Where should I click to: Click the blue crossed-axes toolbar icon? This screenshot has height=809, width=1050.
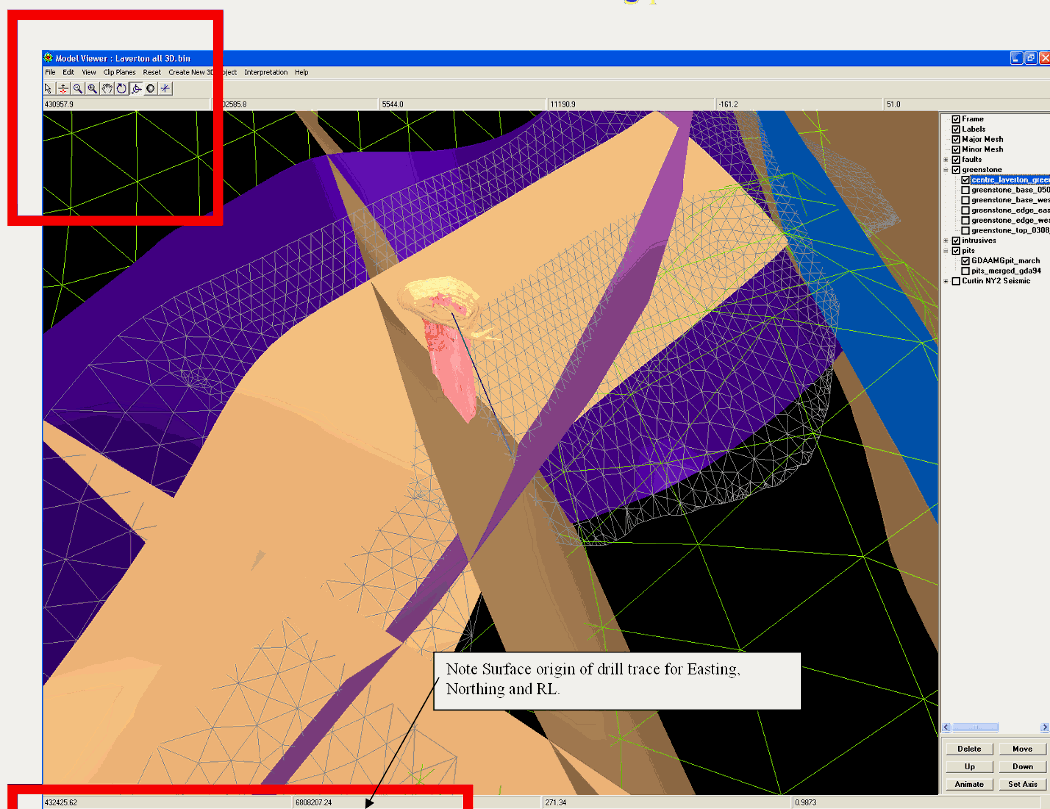(165, 88)
